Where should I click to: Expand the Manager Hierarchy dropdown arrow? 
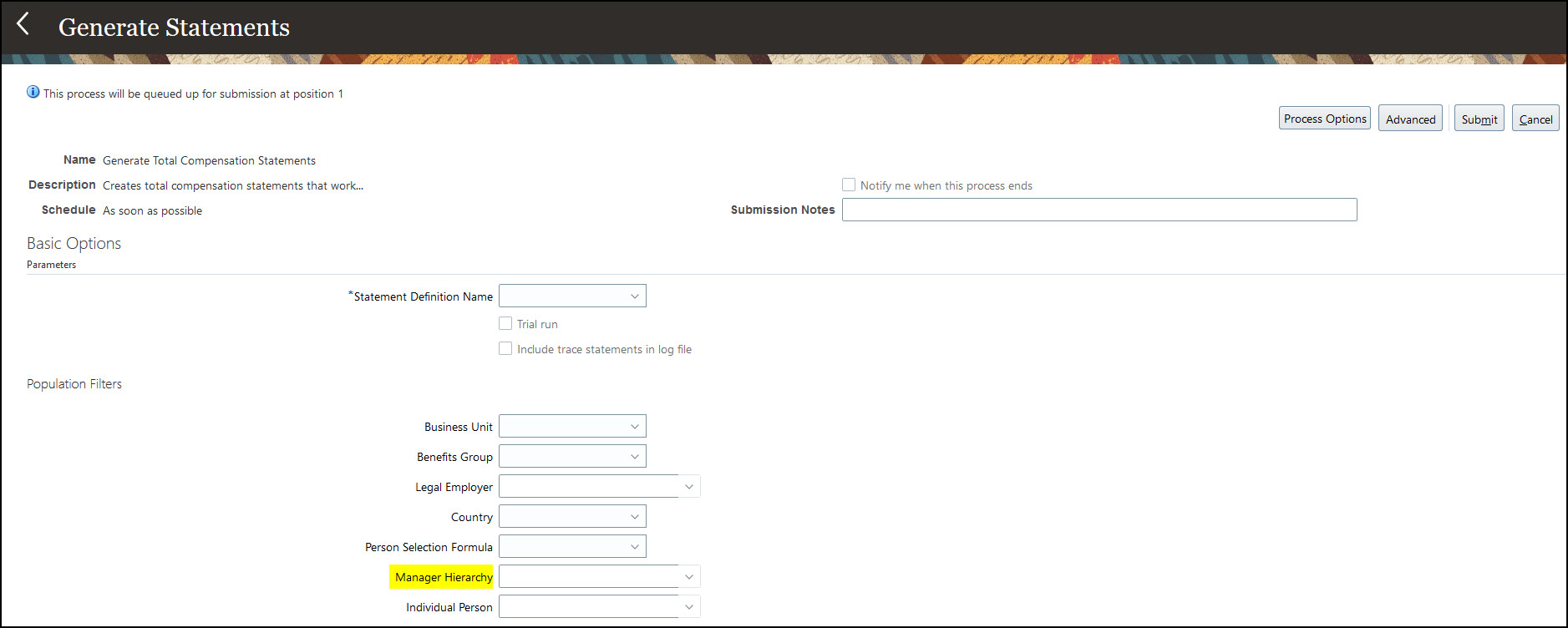click(689, 576)
